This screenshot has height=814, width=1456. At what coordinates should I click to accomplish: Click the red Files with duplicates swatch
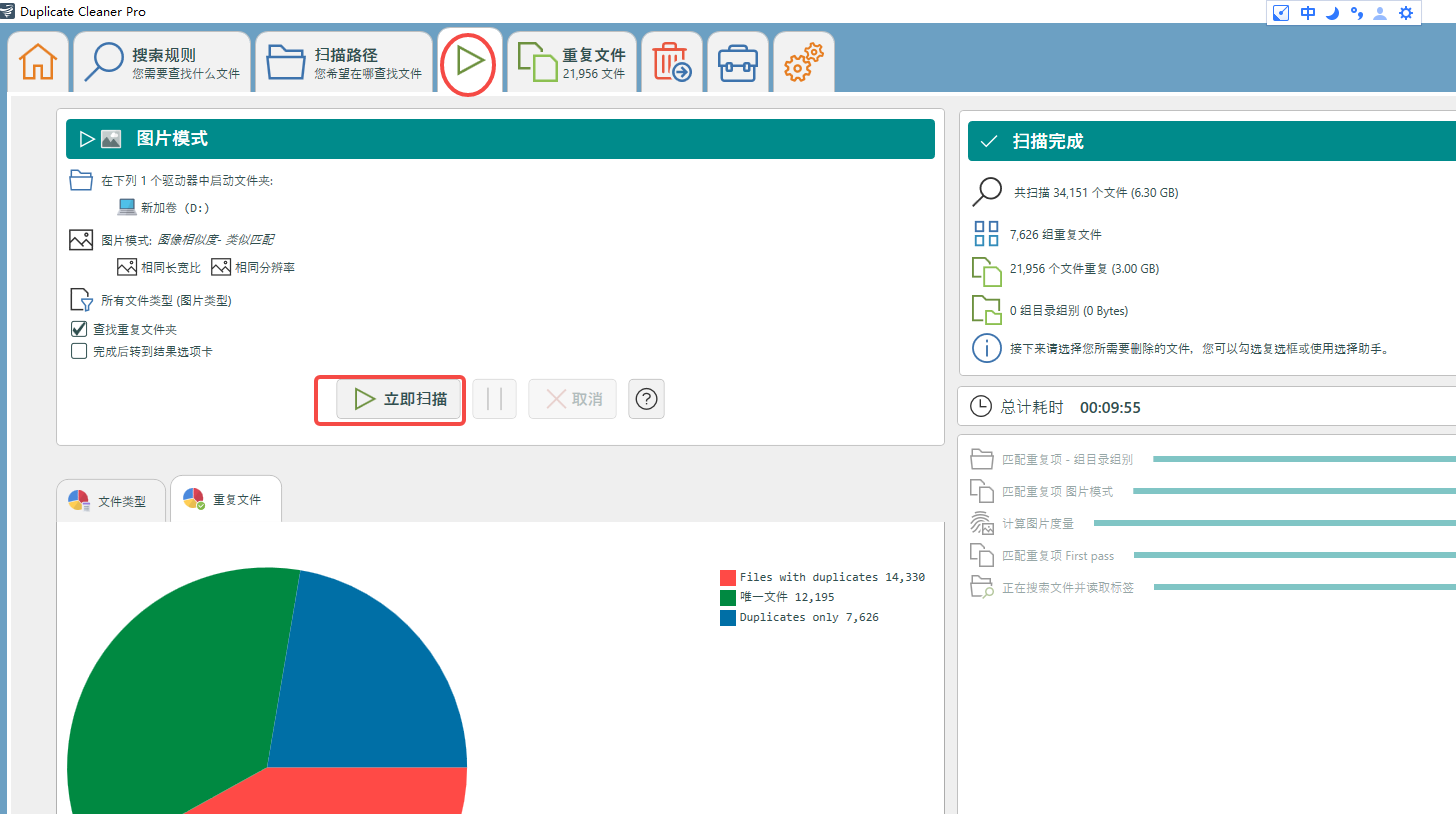click(x=728, y=577)
